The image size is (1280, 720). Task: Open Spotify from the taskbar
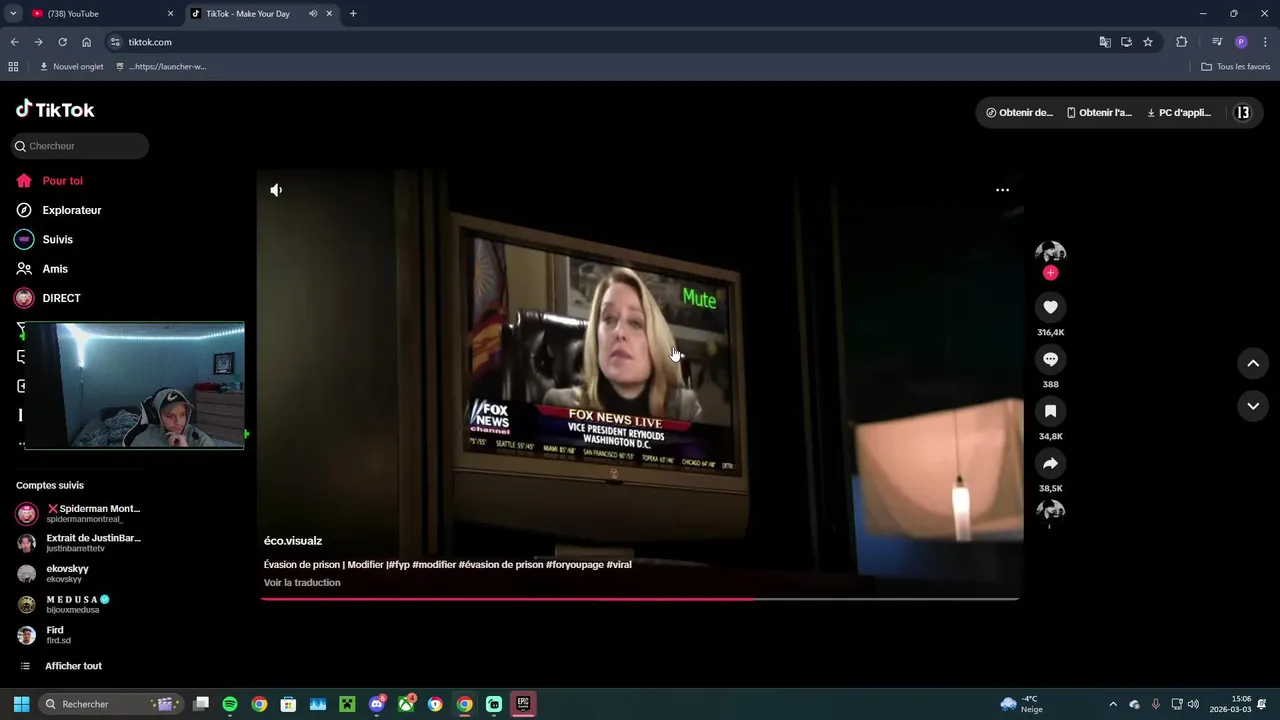tap(230, 704)
